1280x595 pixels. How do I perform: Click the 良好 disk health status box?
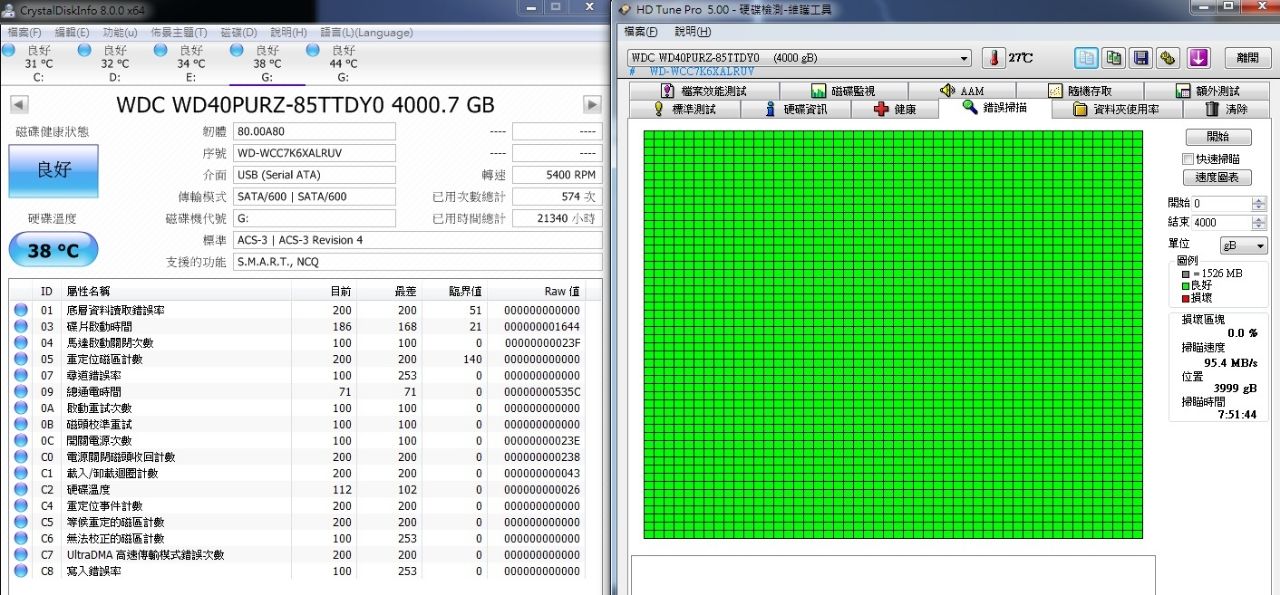tap(54, 171)
